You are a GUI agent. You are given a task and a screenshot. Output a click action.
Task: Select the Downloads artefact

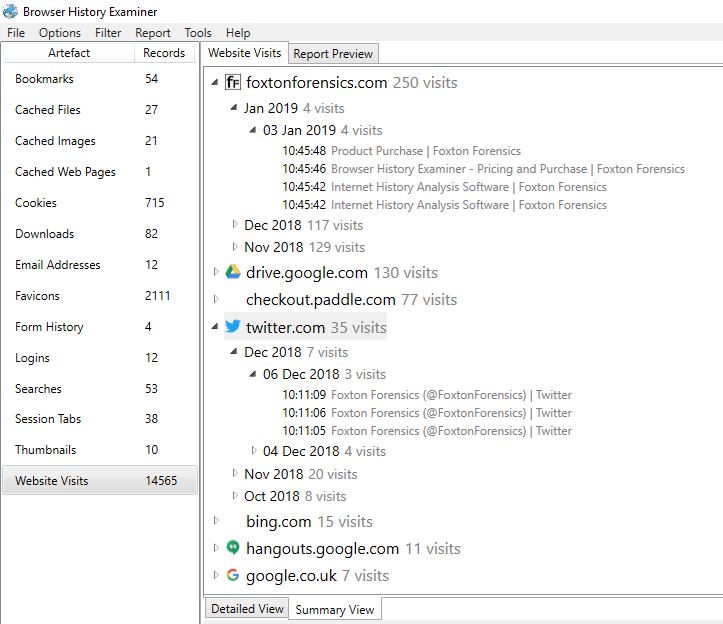[100, 233]
